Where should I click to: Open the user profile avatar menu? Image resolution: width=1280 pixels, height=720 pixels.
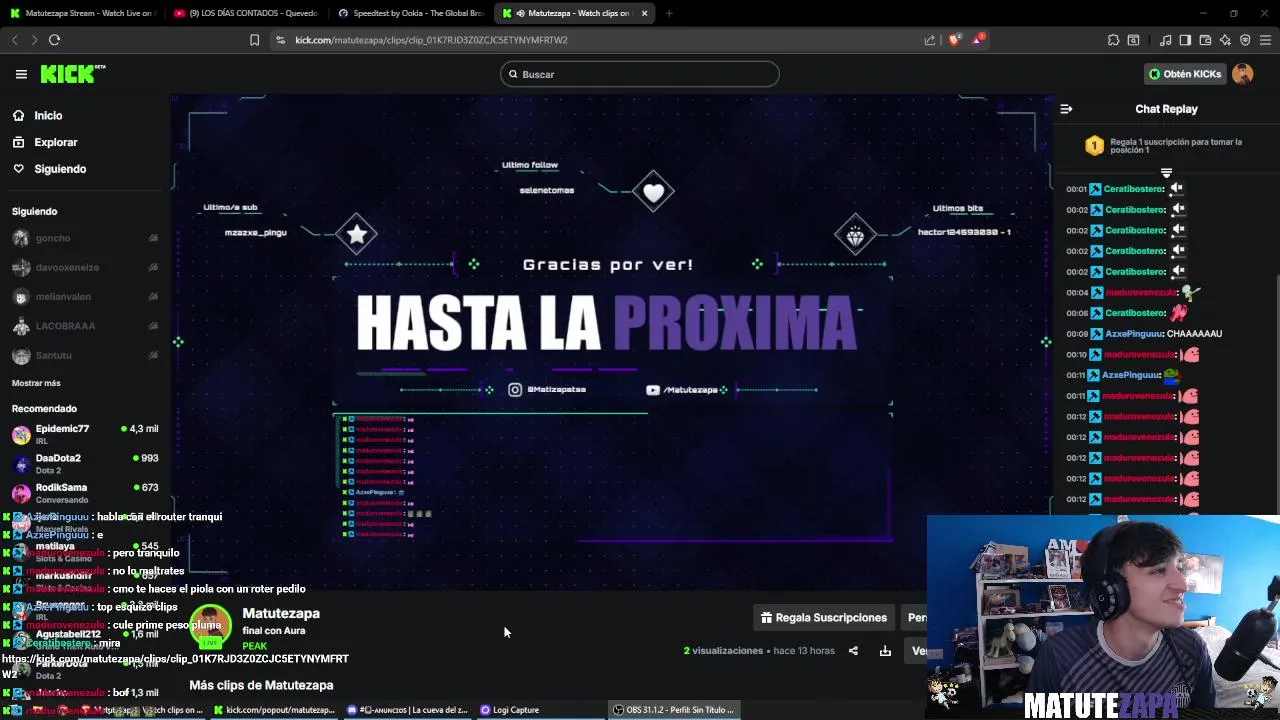point(1243,74)
